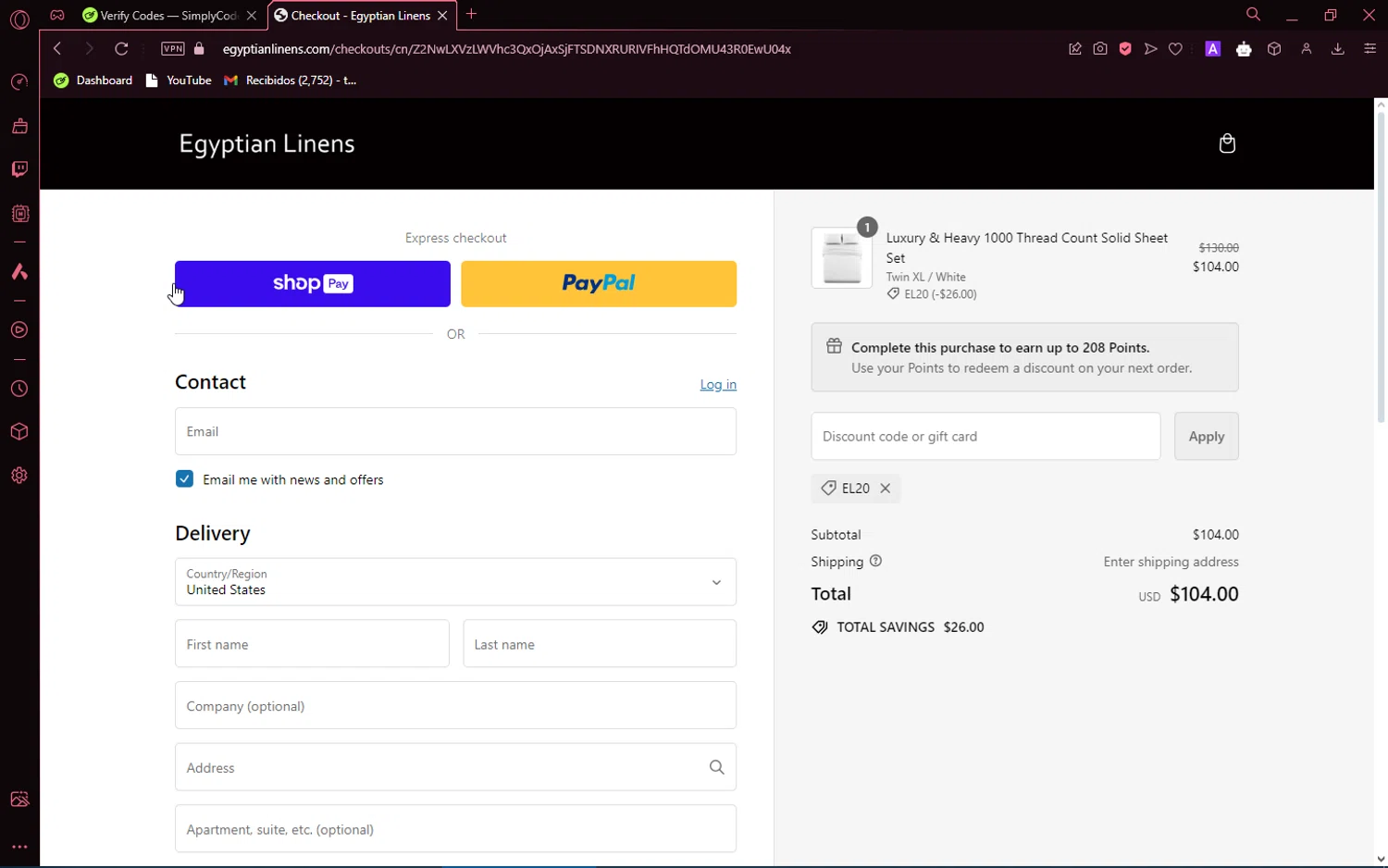1388x868 pixels.
Task: Click the VPN badge in address bar
Action: (x=173, y=49)
